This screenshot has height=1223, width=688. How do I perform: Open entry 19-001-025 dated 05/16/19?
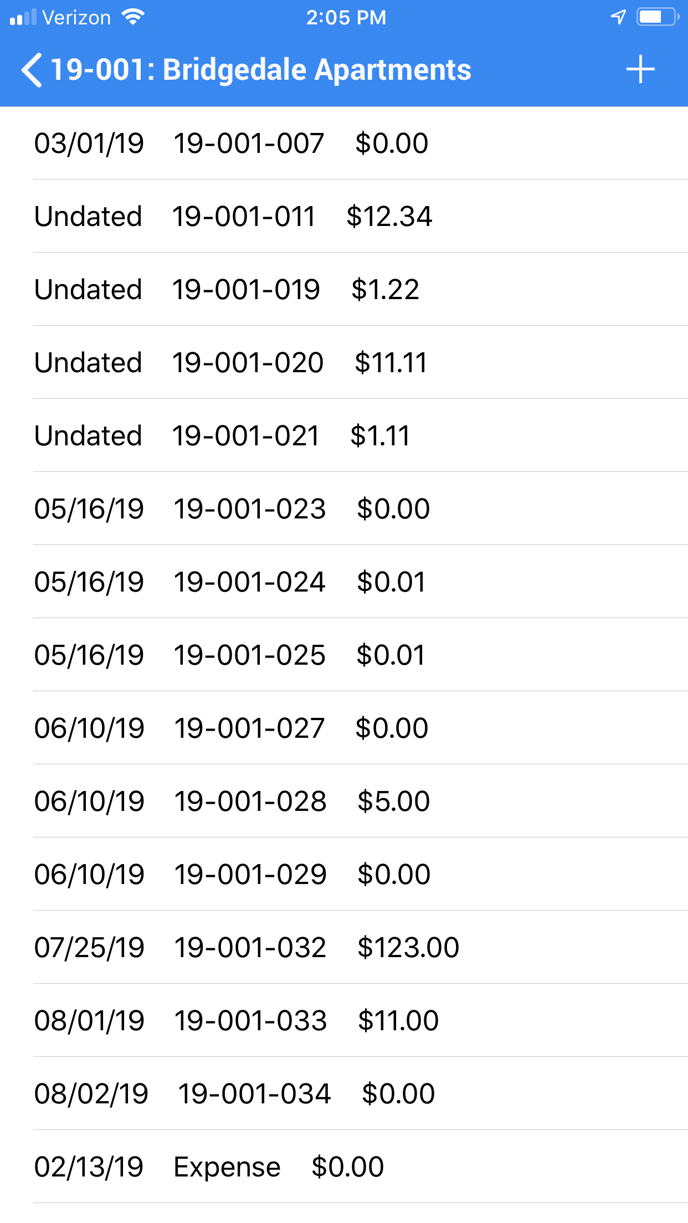(344, 654)
